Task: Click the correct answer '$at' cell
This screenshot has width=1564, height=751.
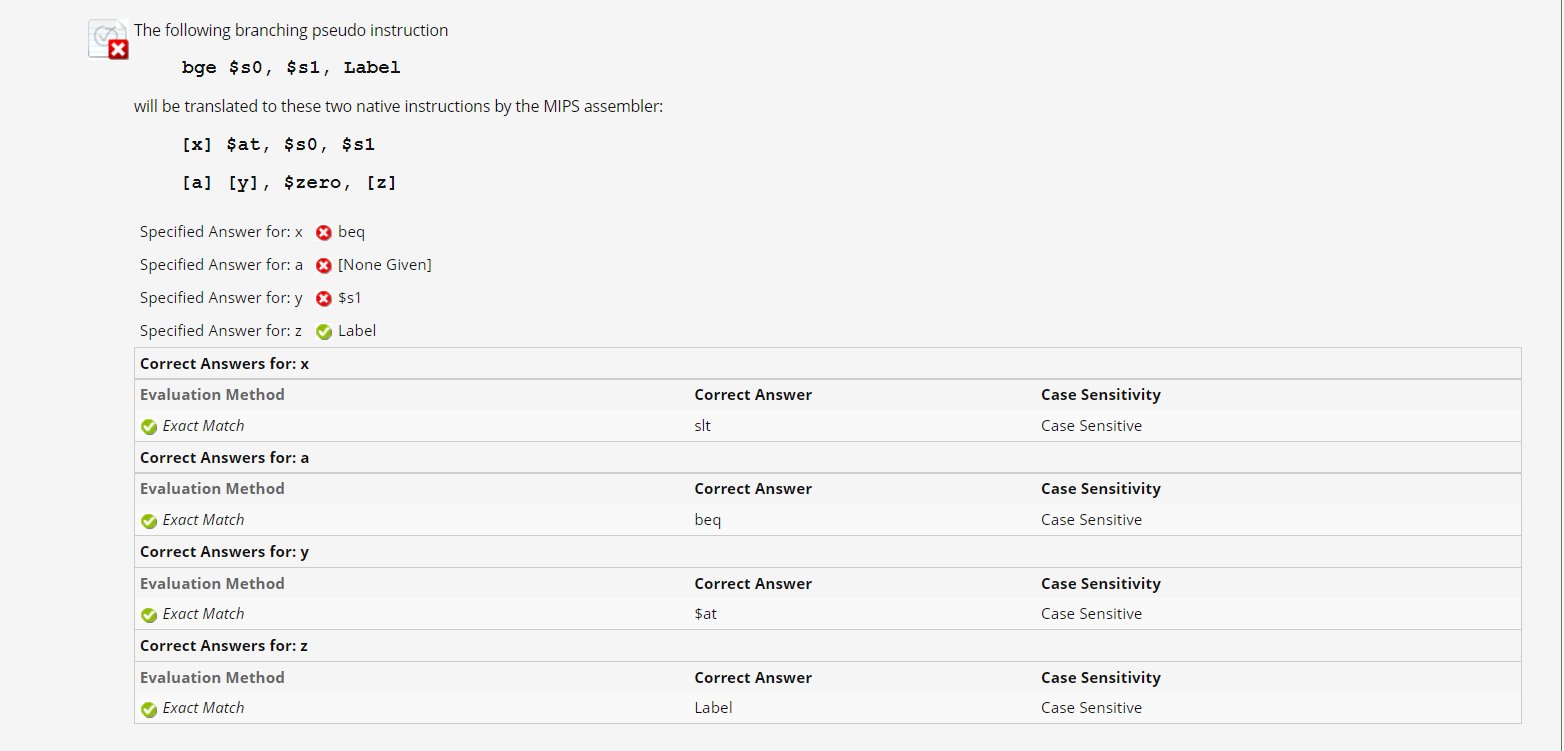Action: coord(706,614)
